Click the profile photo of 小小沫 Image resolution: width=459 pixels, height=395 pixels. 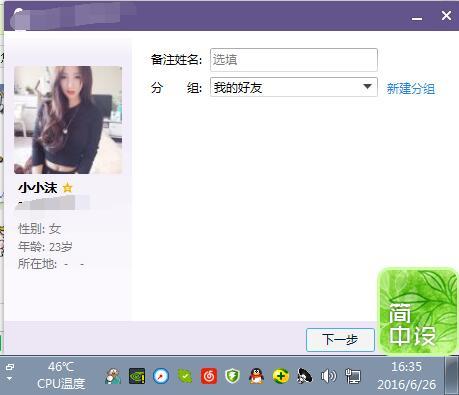click(68, 120)
